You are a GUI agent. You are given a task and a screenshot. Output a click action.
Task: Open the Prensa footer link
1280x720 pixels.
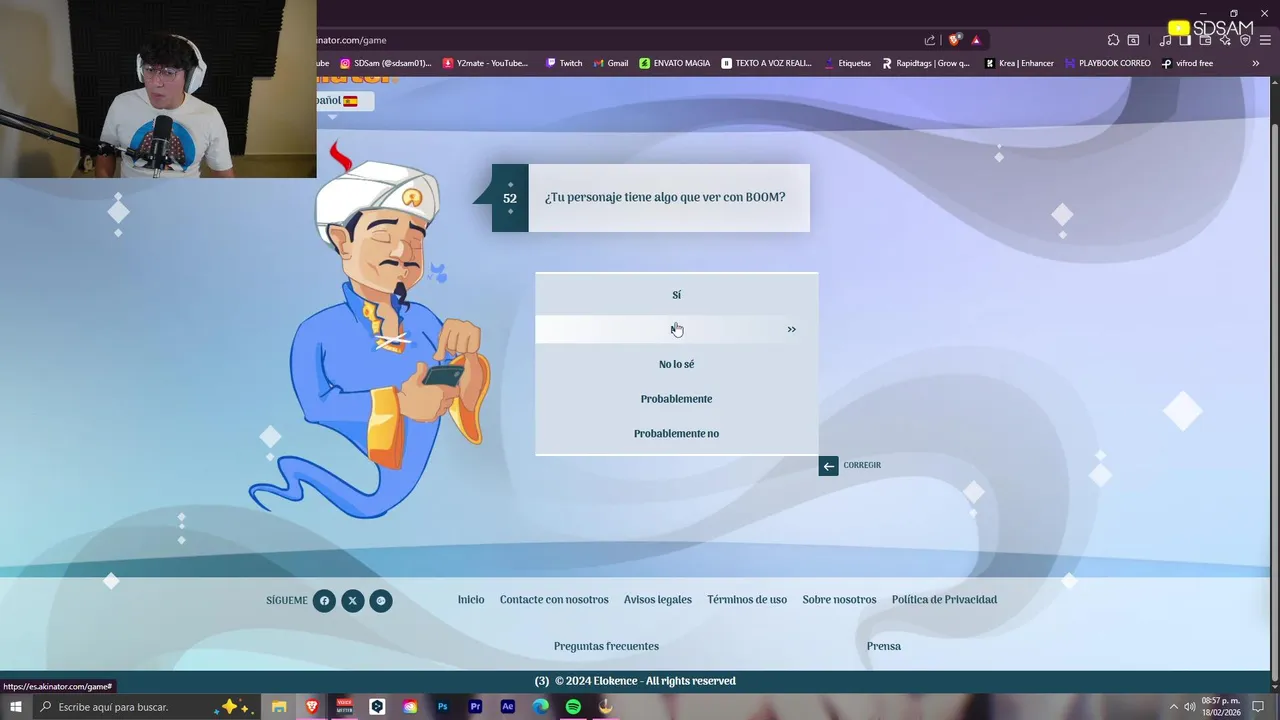[x=884, y=646]
